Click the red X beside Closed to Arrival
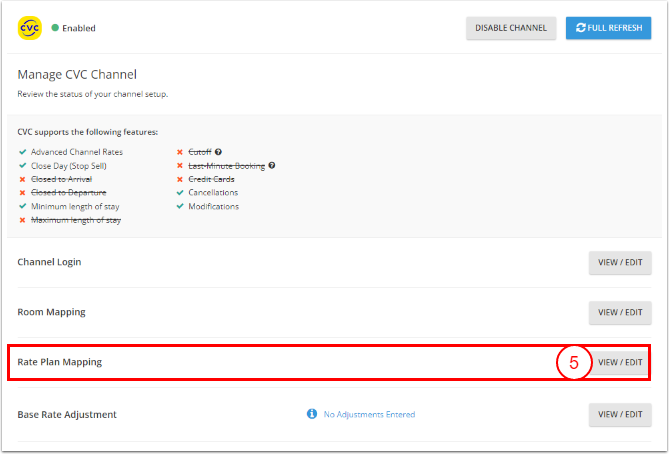The width and height of the screenshot is (669, 454). 22,179
